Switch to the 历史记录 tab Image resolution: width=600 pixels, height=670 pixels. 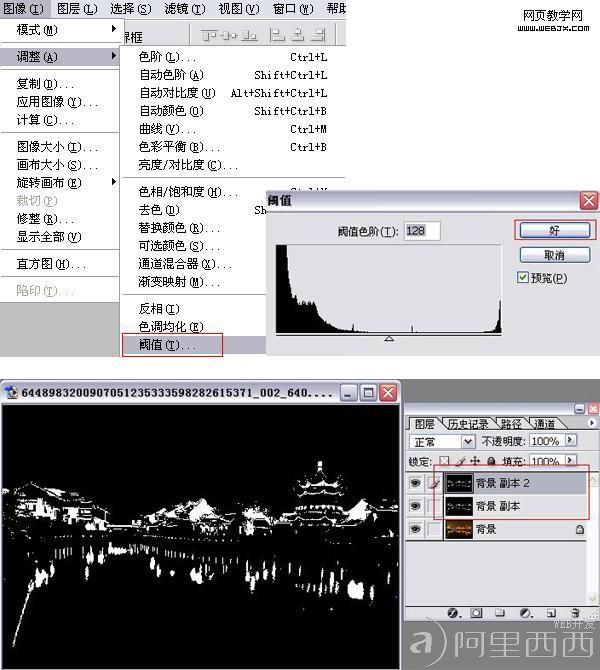coord(468,424)
